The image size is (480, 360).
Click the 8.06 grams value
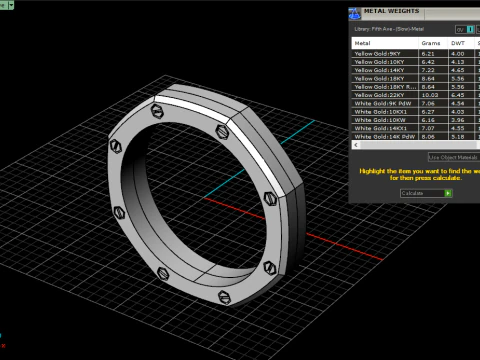tap(428, 136)
